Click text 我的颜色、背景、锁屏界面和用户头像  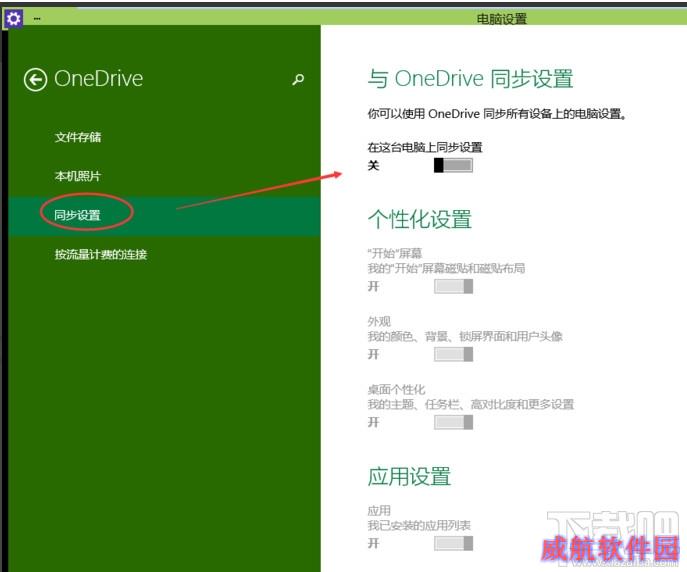click(x=465, y=336)
